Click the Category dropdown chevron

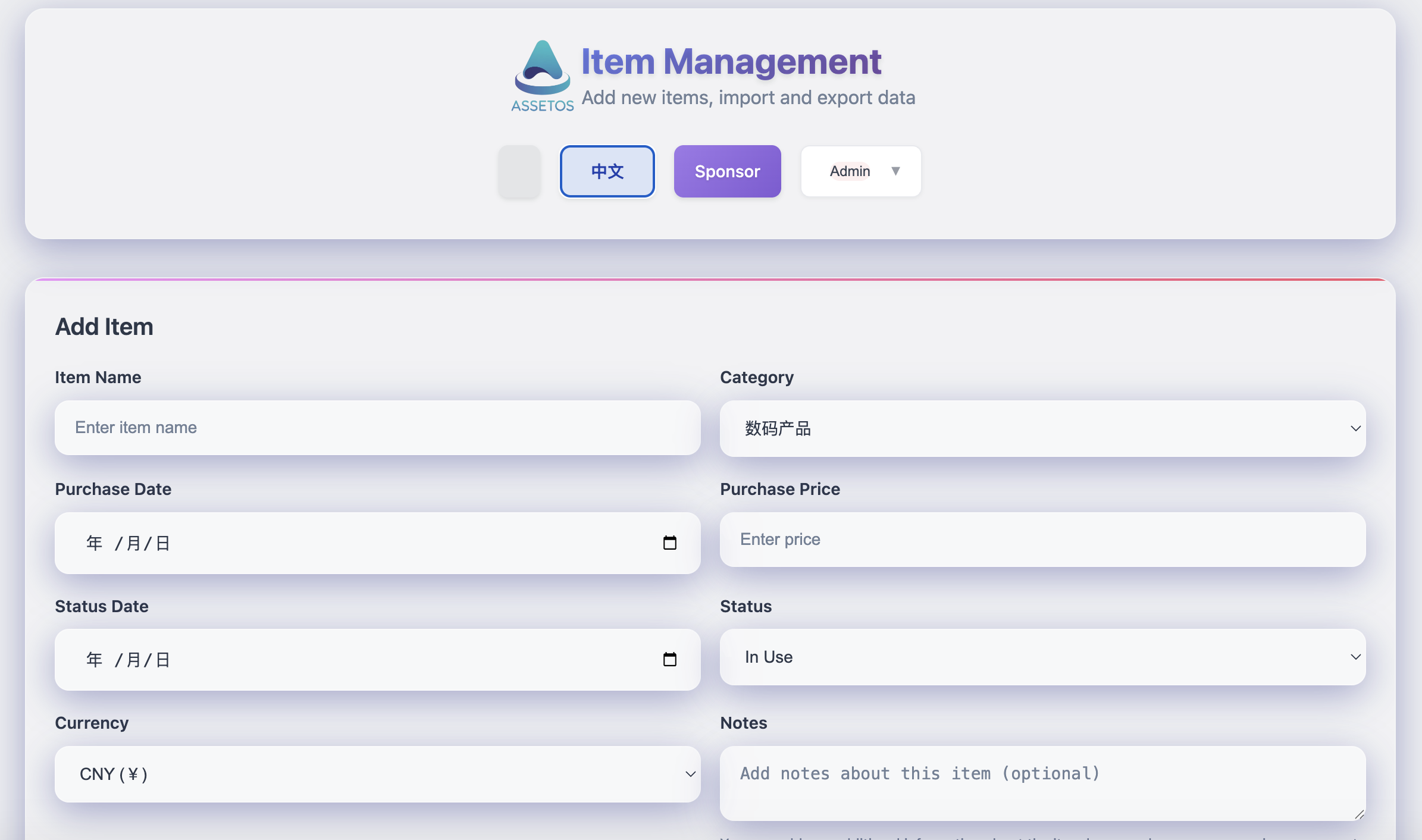click(1355, 428)
